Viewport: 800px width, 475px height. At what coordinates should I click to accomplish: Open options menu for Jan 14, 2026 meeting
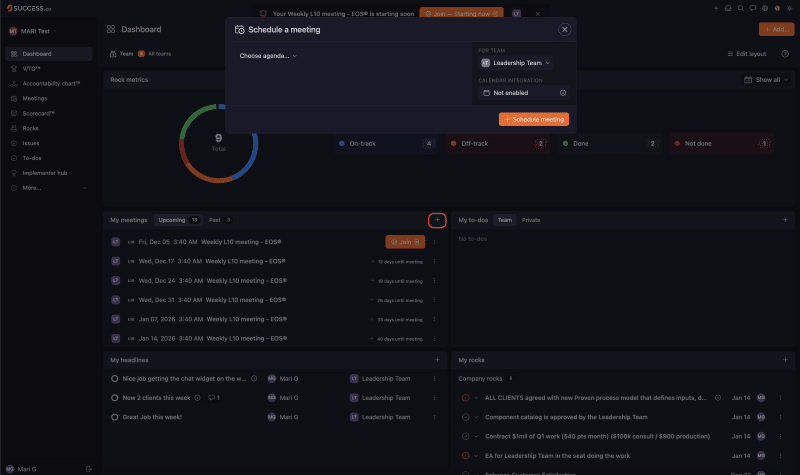pos(434,338)
